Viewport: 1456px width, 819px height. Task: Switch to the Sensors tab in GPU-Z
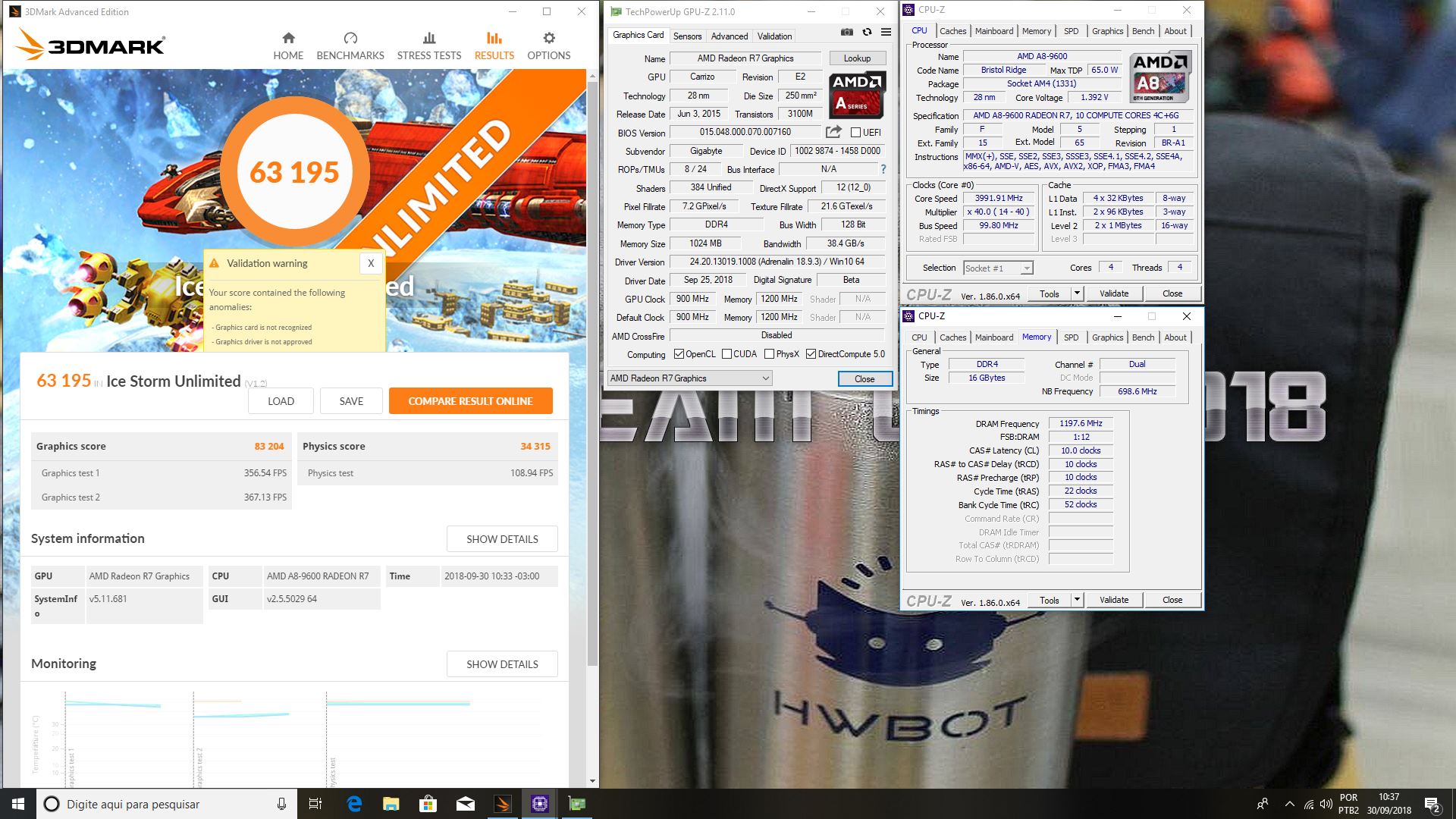pos(687,36)
